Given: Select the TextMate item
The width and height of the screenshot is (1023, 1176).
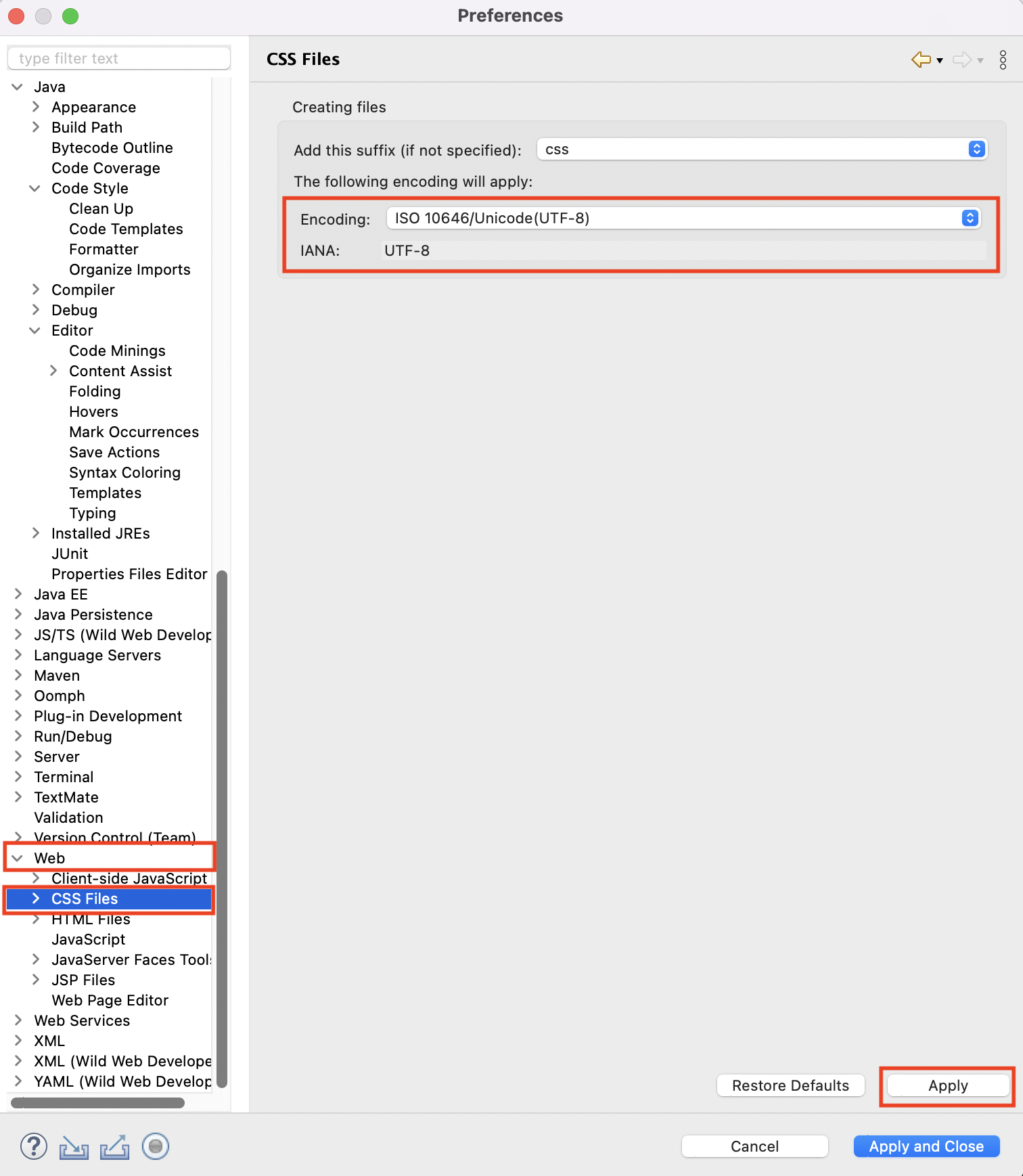Looking at the screenshot, I should pos(66,797).
